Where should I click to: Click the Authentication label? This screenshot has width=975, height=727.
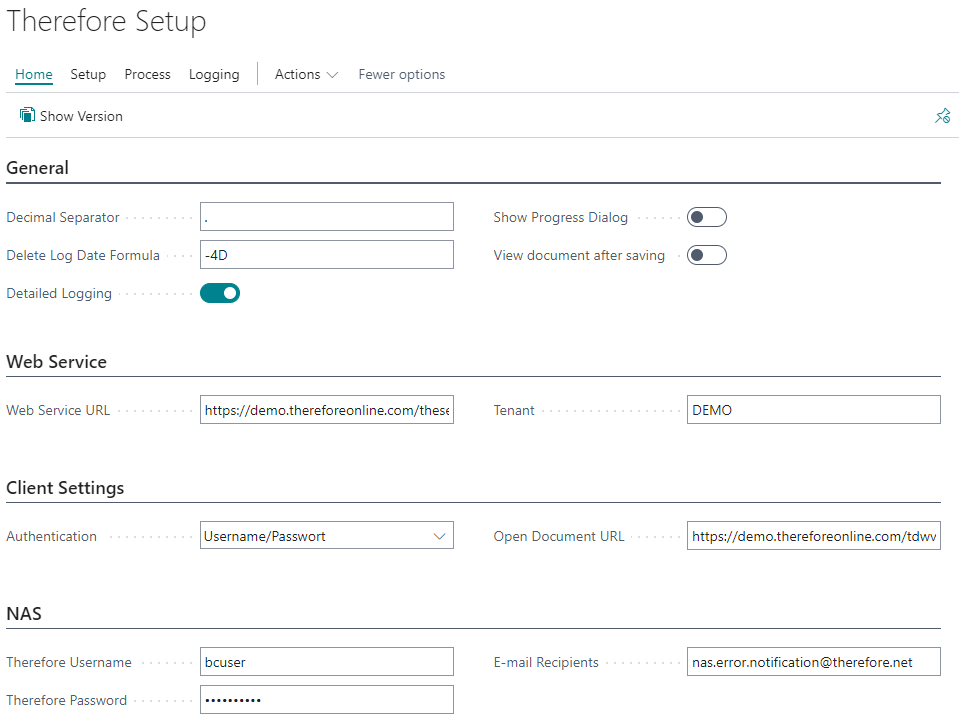coord(52,536)
